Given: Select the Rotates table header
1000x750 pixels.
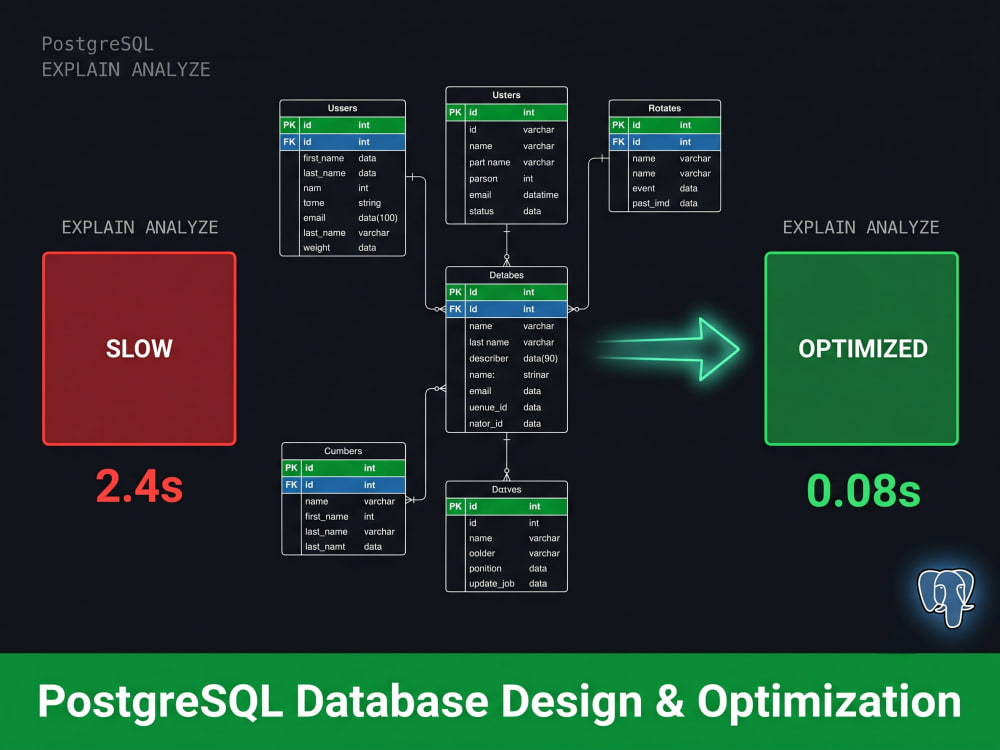Looking at the screenshot, I should [665, 108].
